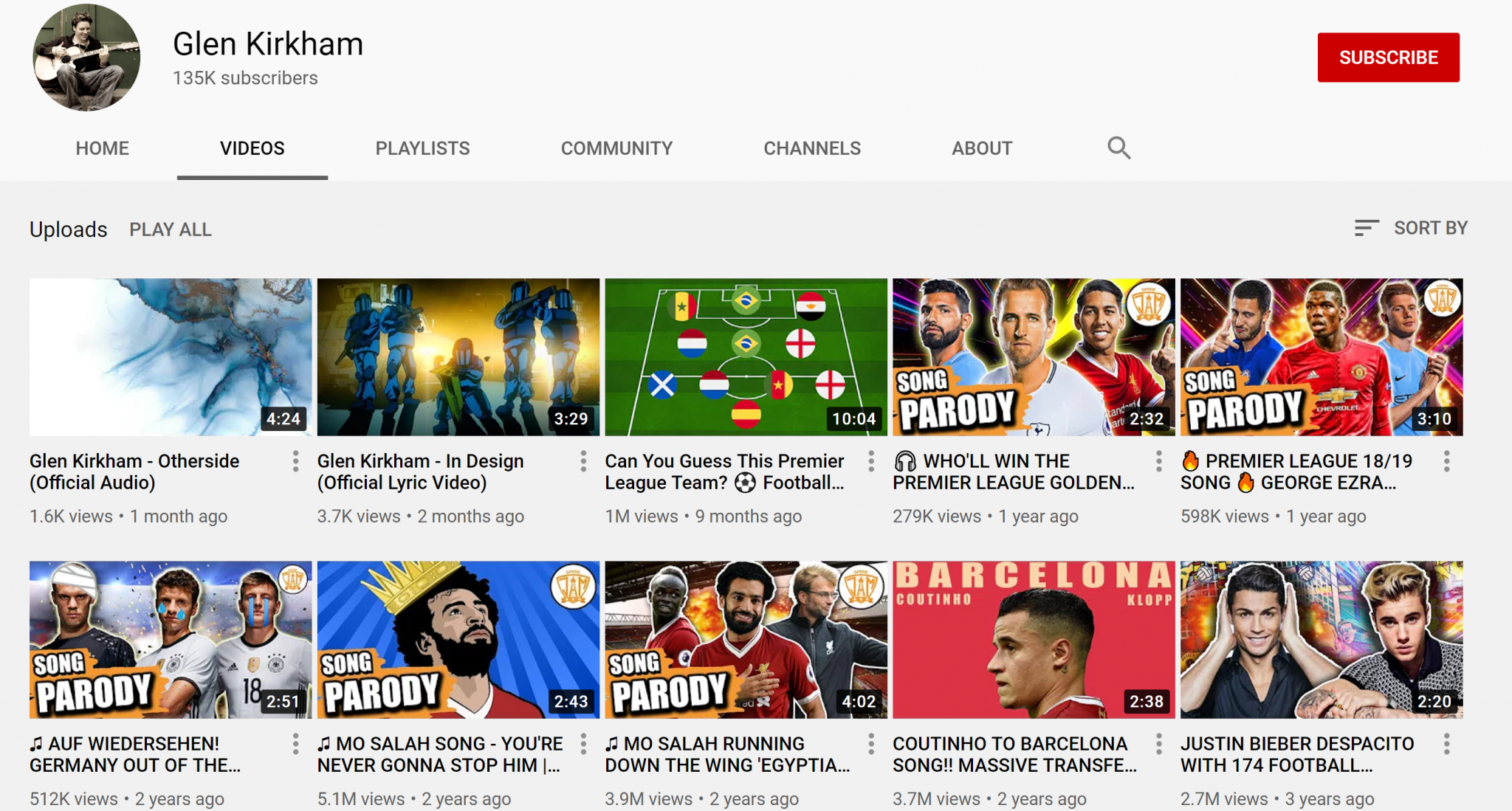1512x811 pixels.
Task: Play the Golden Boot song parody thumbnail
Action: coord(1034,357)
